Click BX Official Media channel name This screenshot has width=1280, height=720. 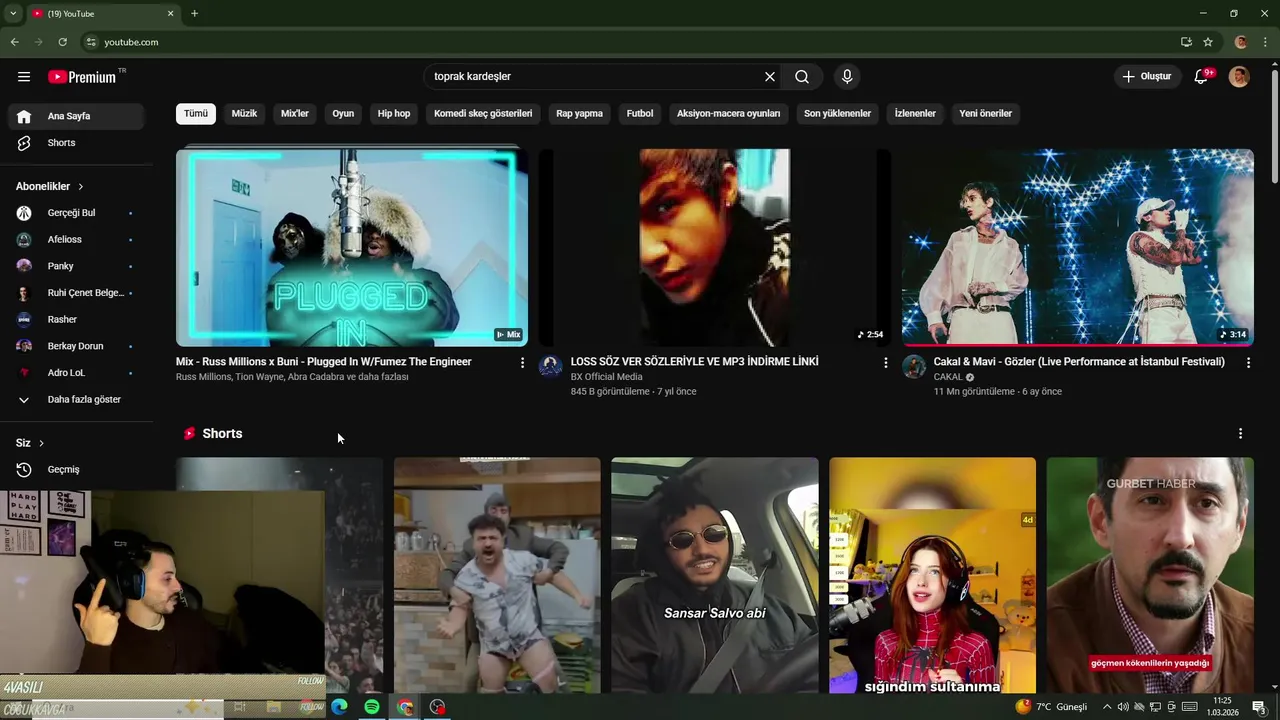[x=606, y=377]
